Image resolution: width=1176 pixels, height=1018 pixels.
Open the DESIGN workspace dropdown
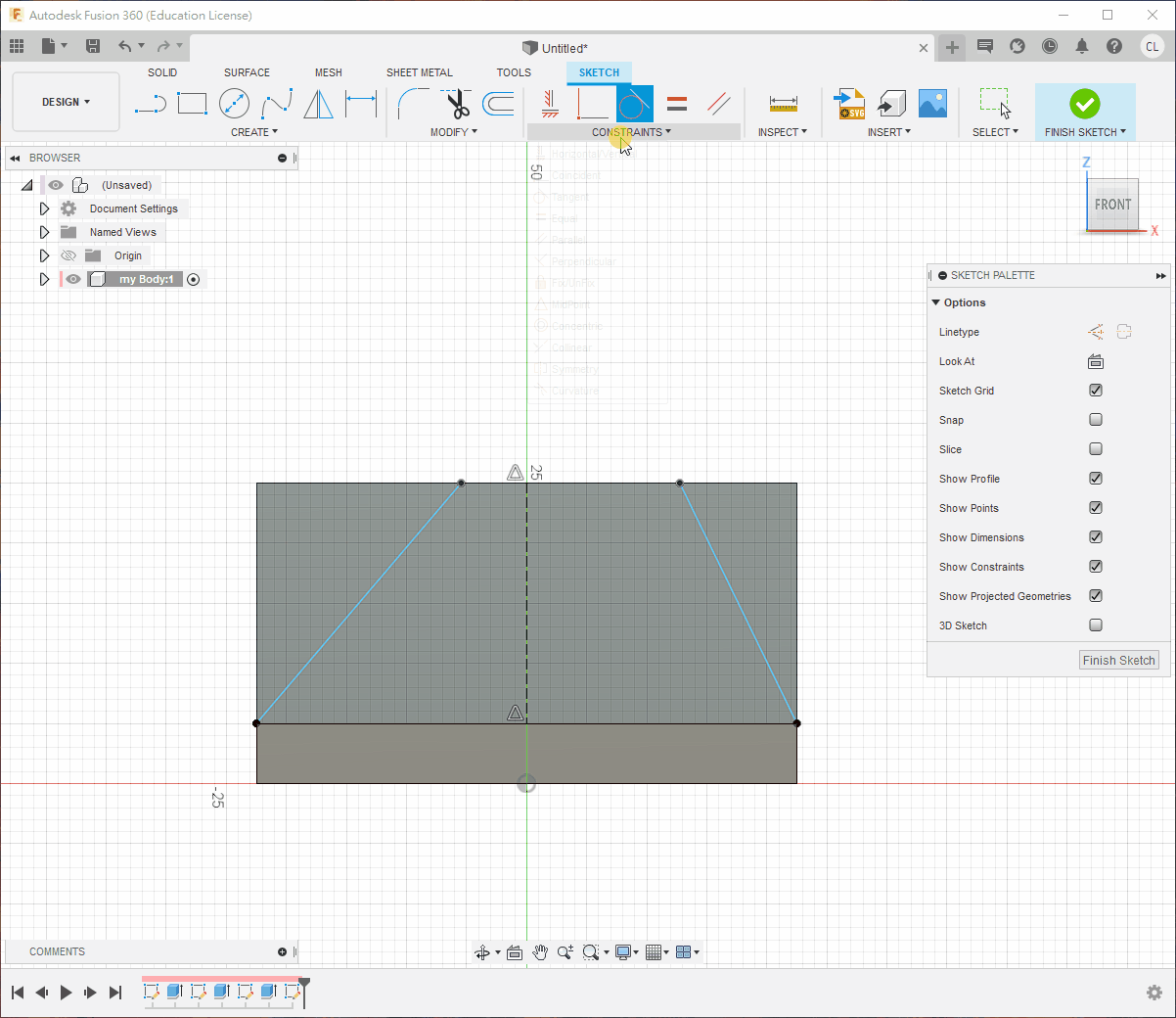pos(66,102)
